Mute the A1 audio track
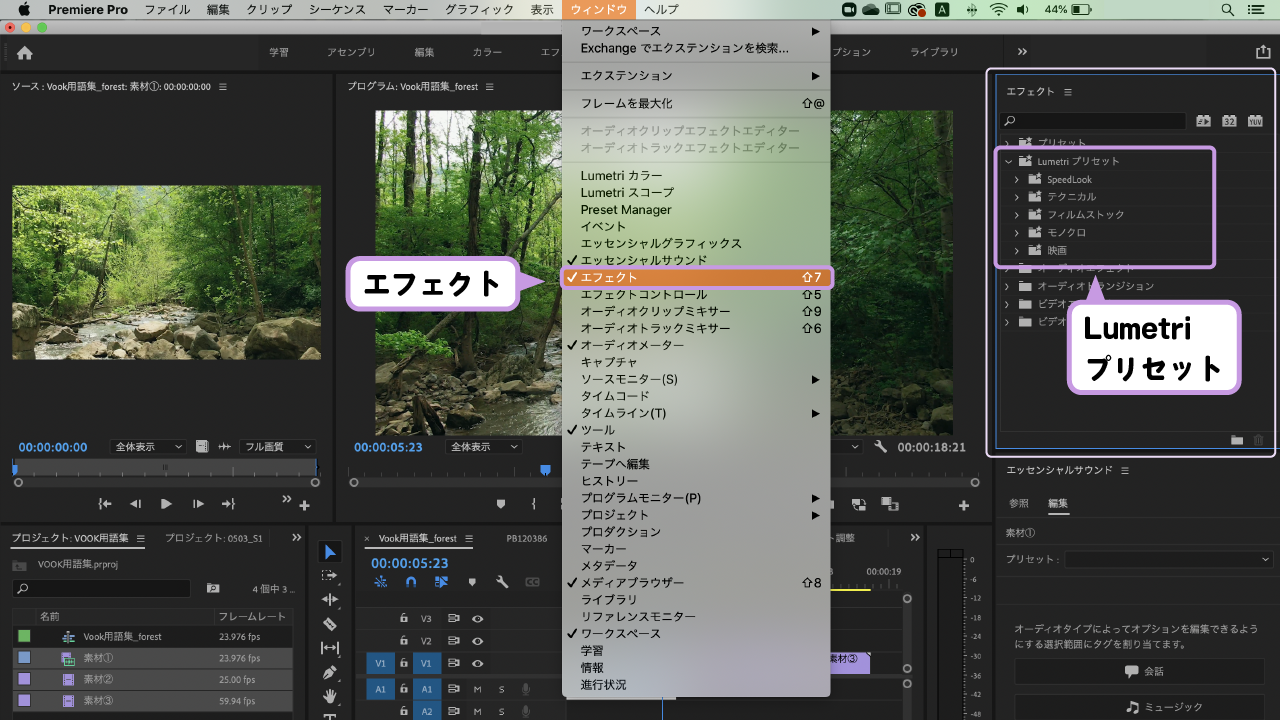 coord(478,688)
